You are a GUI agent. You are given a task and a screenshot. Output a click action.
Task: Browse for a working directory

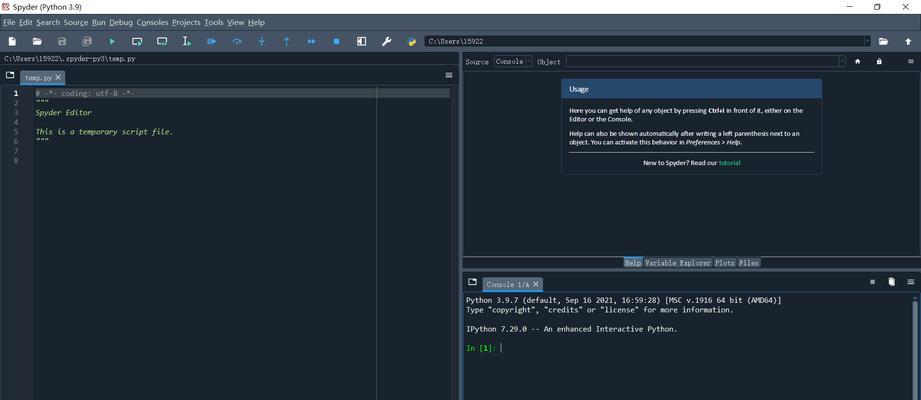[x=883, y=42]
